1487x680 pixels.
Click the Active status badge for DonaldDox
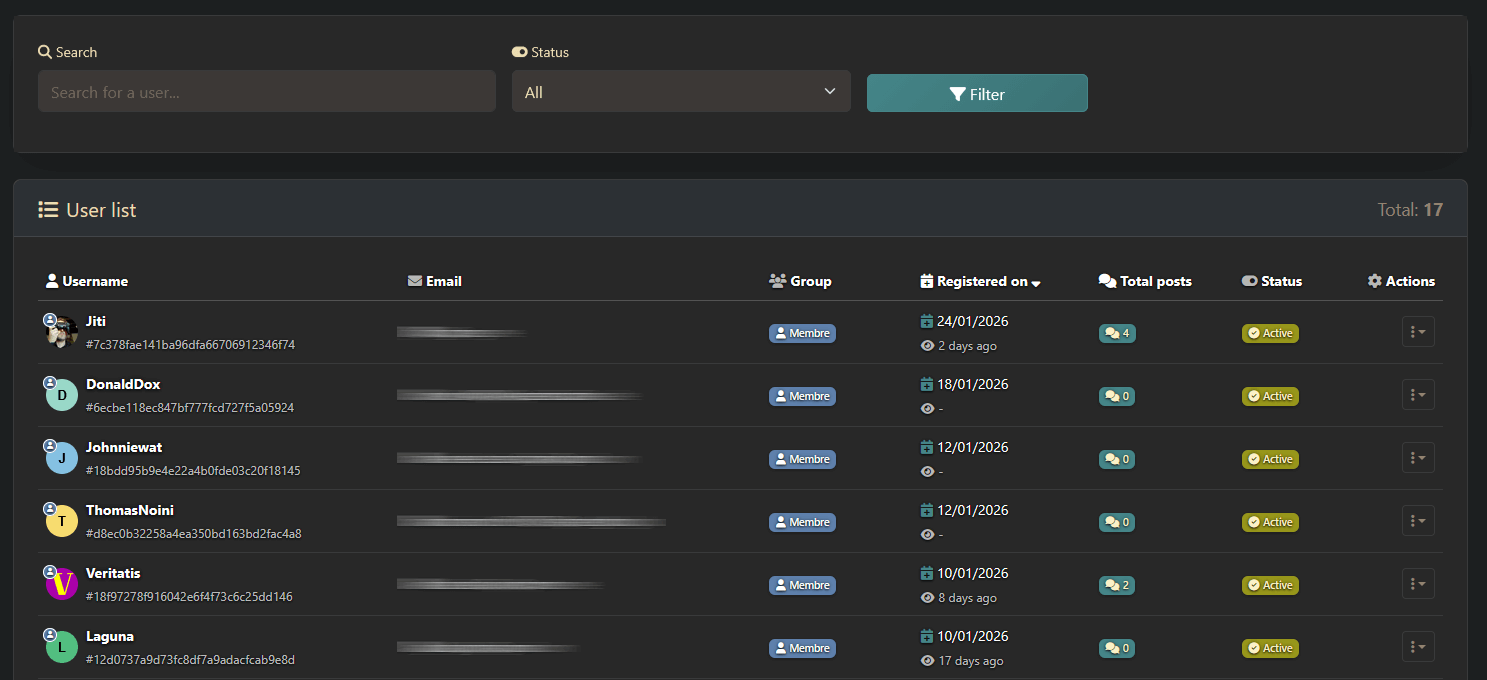(1270, 396)
